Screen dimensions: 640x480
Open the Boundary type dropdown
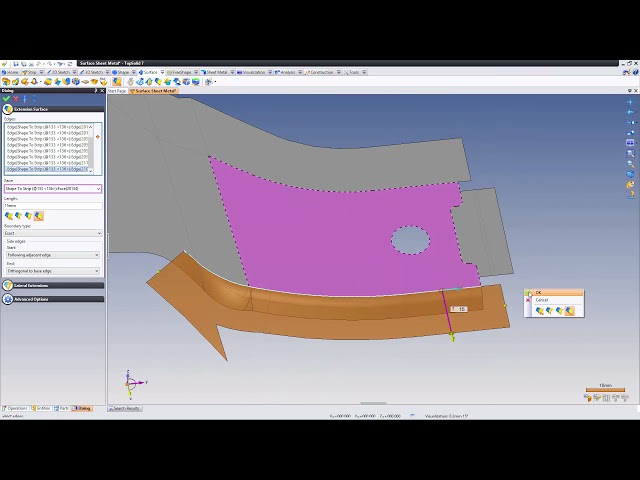pos(53,233)
